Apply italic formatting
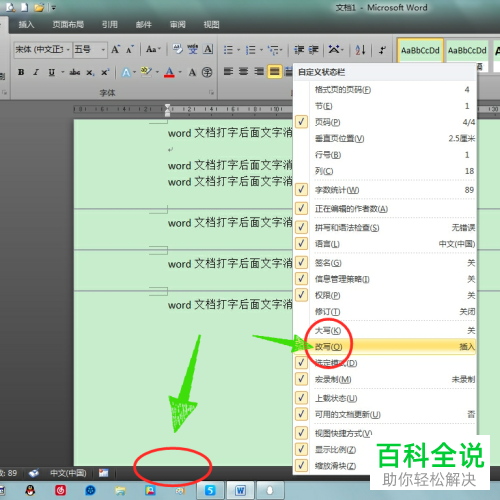The width and height of the screenshot is (500, 500). (x=36, y=72)
